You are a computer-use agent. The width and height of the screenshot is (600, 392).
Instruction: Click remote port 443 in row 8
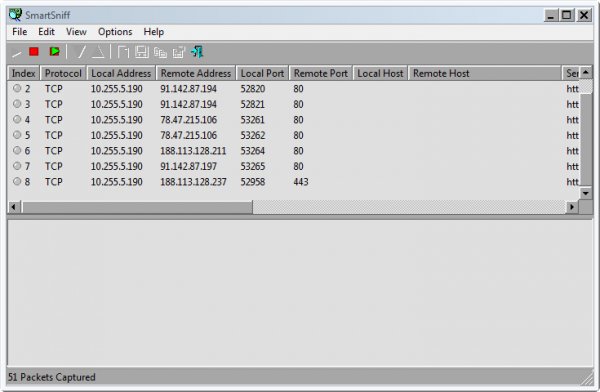(301, 182)
